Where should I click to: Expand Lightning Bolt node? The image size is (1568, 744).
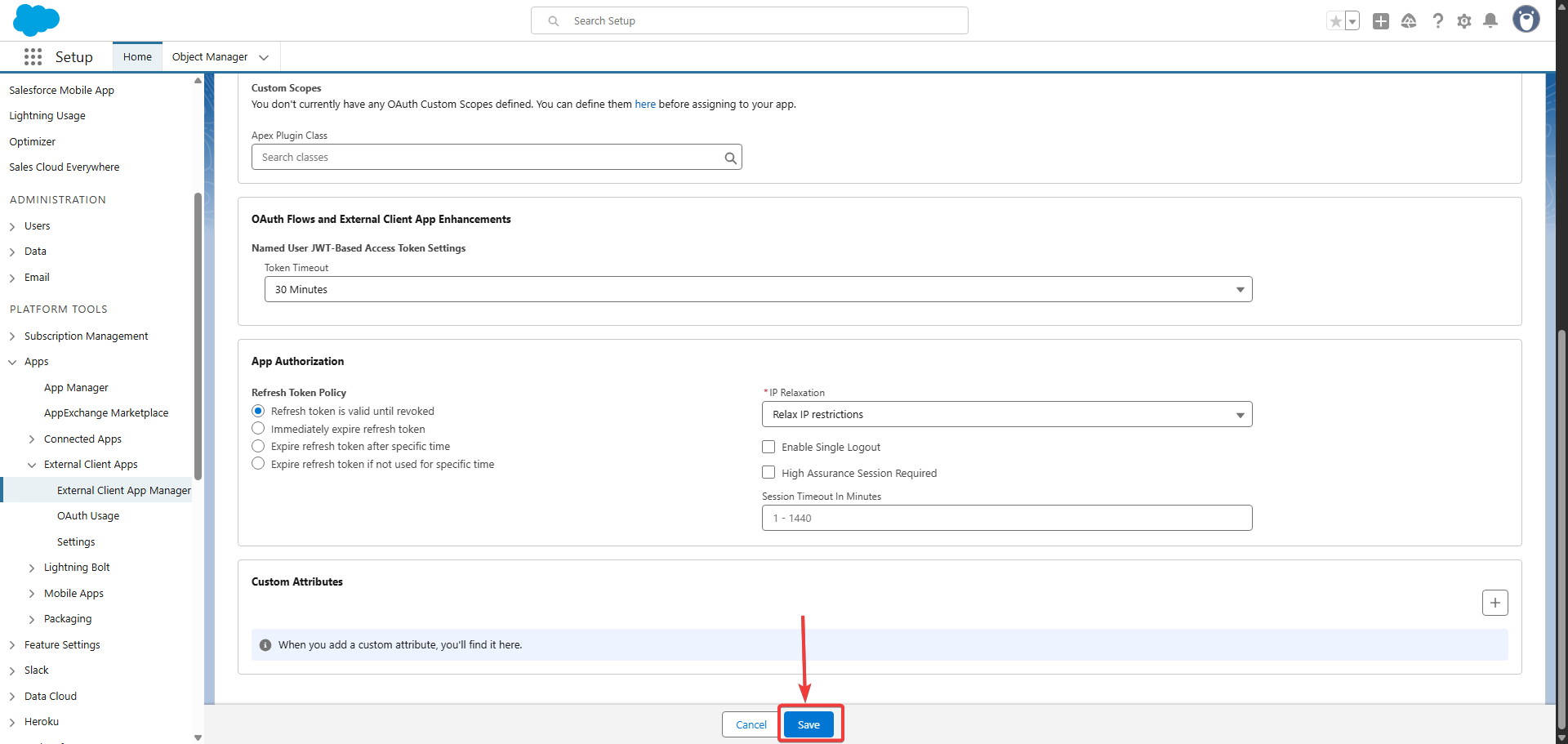[32, 568]
